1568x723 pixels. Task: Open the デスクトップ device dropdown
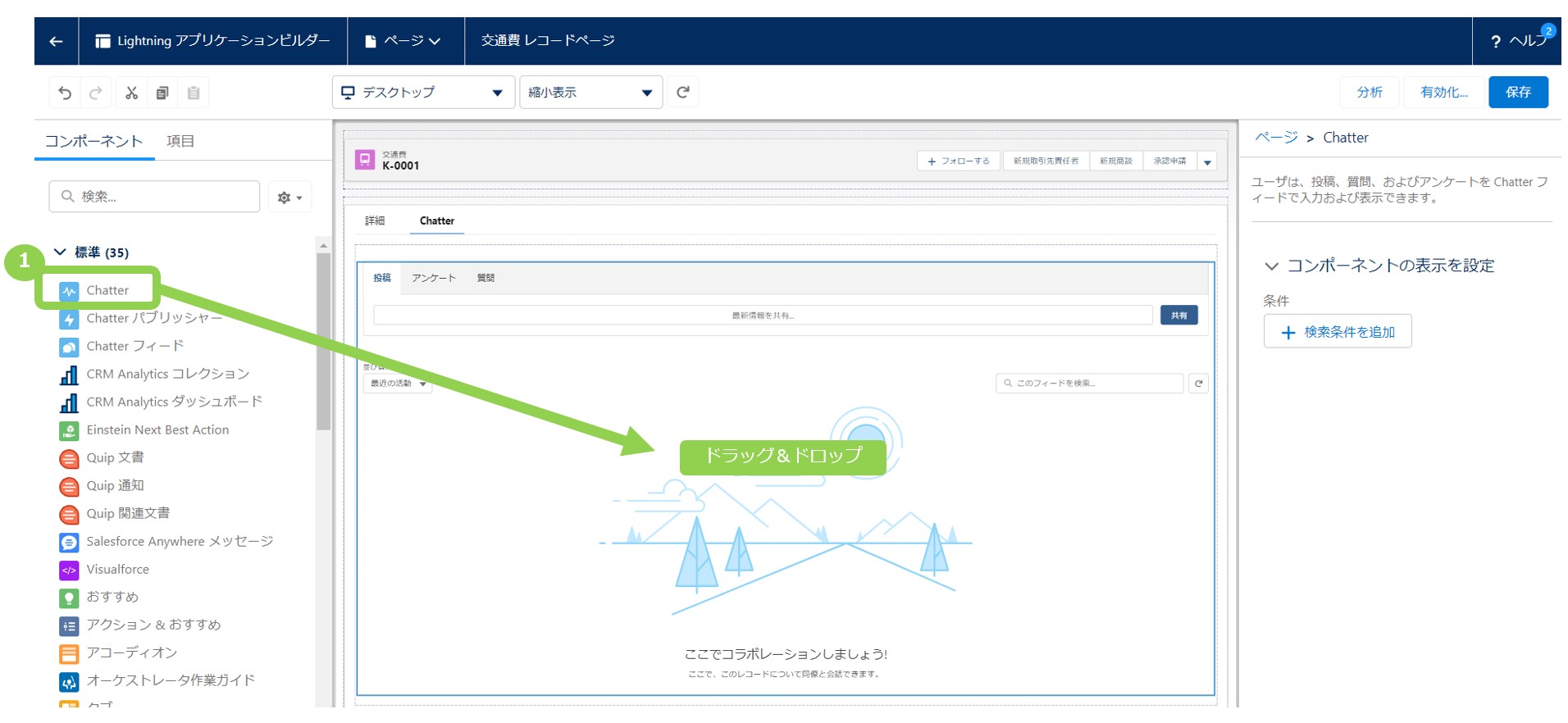423,93
